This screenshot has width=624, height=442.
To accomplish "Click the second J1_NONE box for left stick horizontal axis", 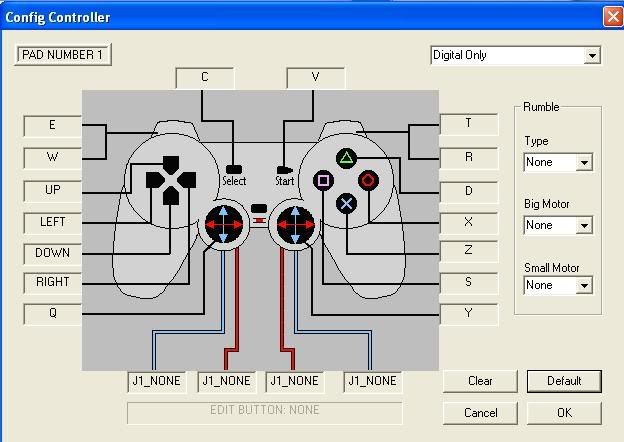I will [226, 382].
